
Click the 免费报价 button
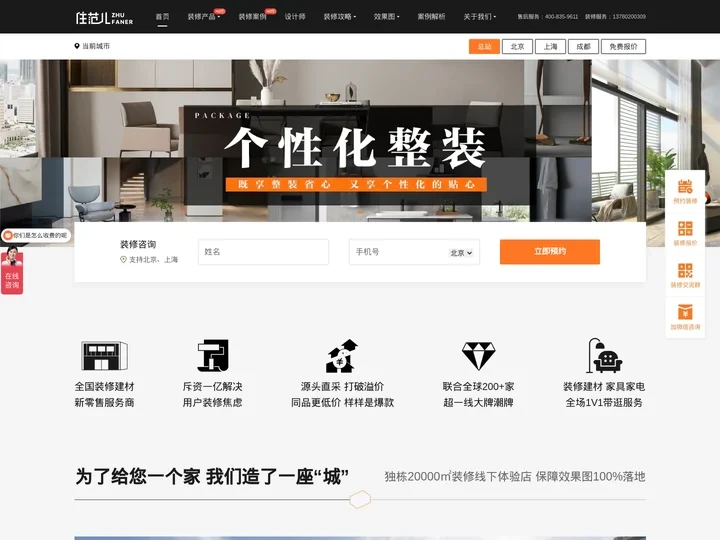(x=624, y=46)
